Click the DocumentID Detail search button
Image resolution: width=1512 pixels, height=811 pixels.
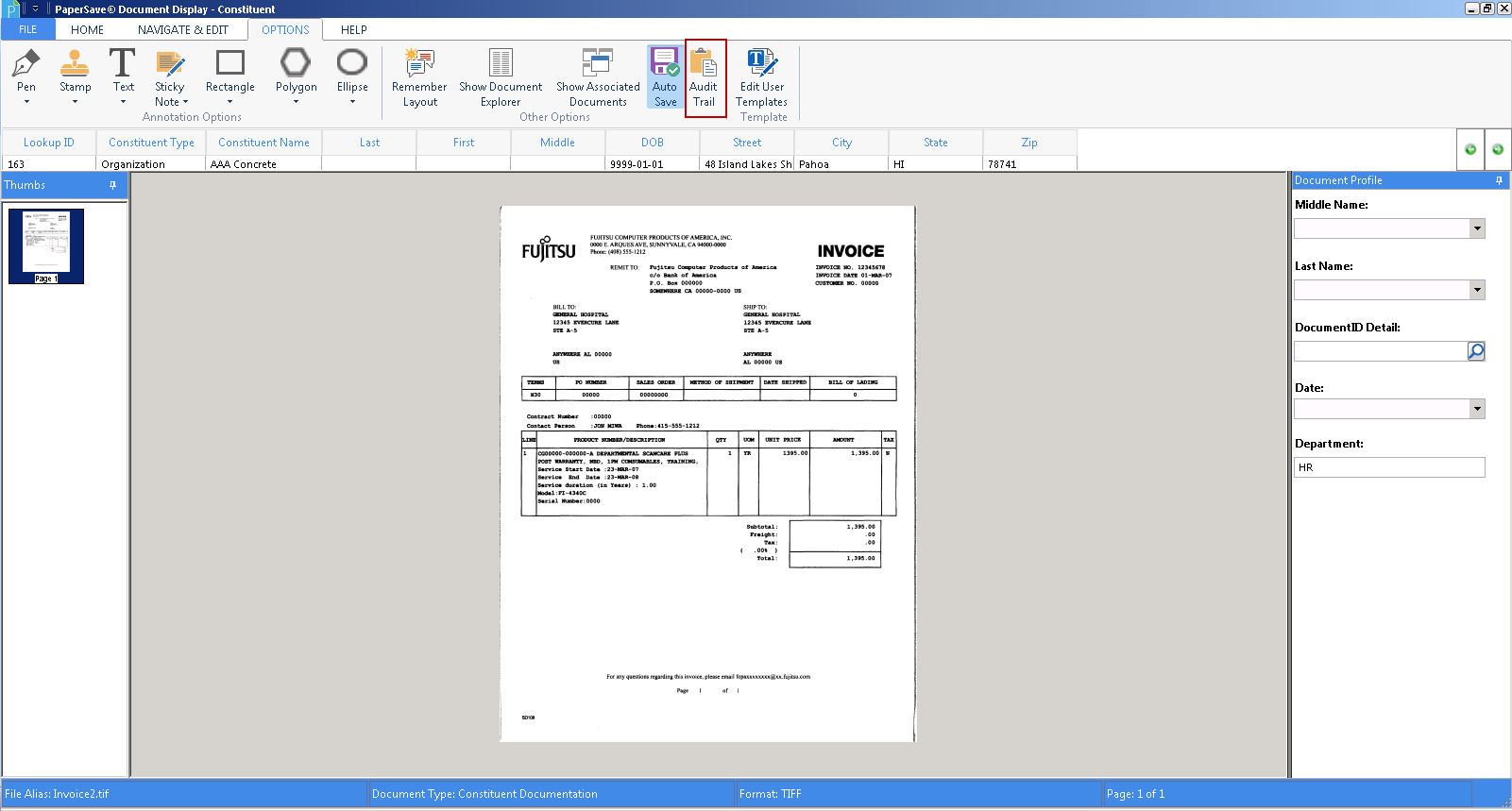tap(1476, 351)
